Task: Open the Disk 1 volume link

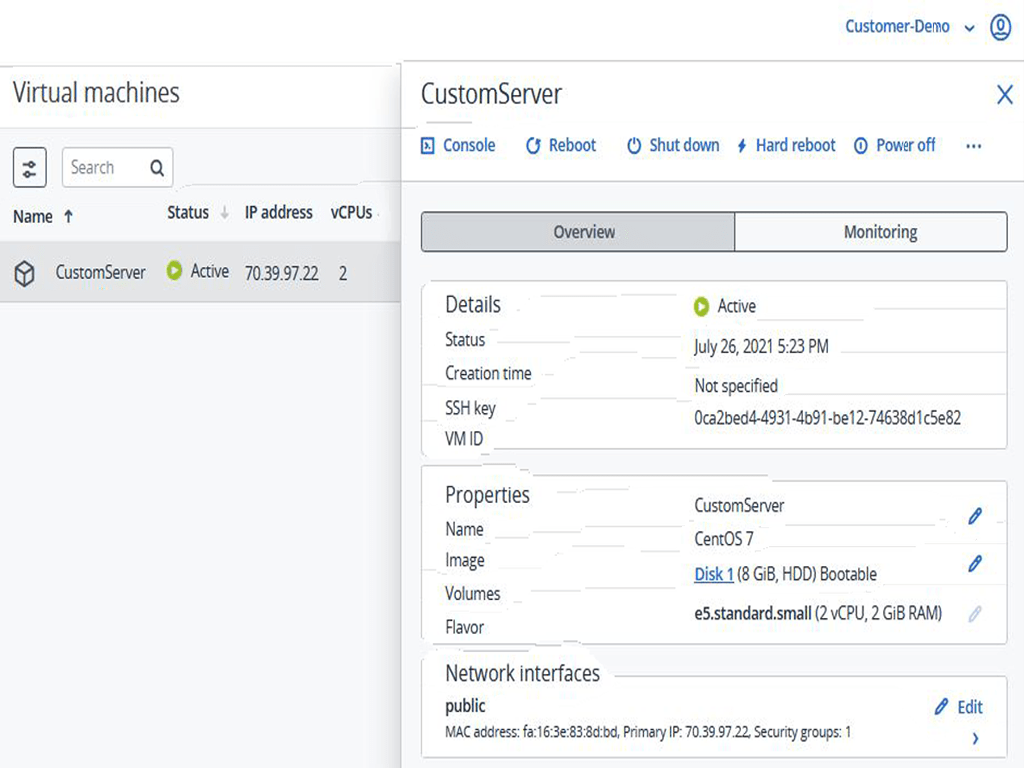Action: point(714,574)
